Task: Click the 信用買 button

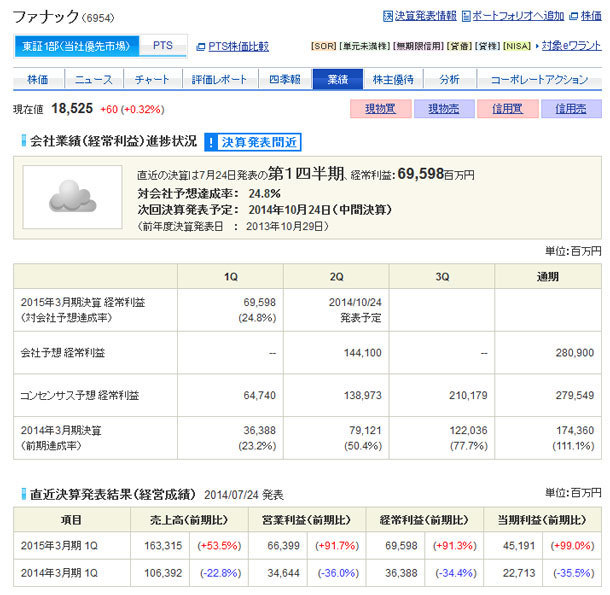Action: click(508, 109)
